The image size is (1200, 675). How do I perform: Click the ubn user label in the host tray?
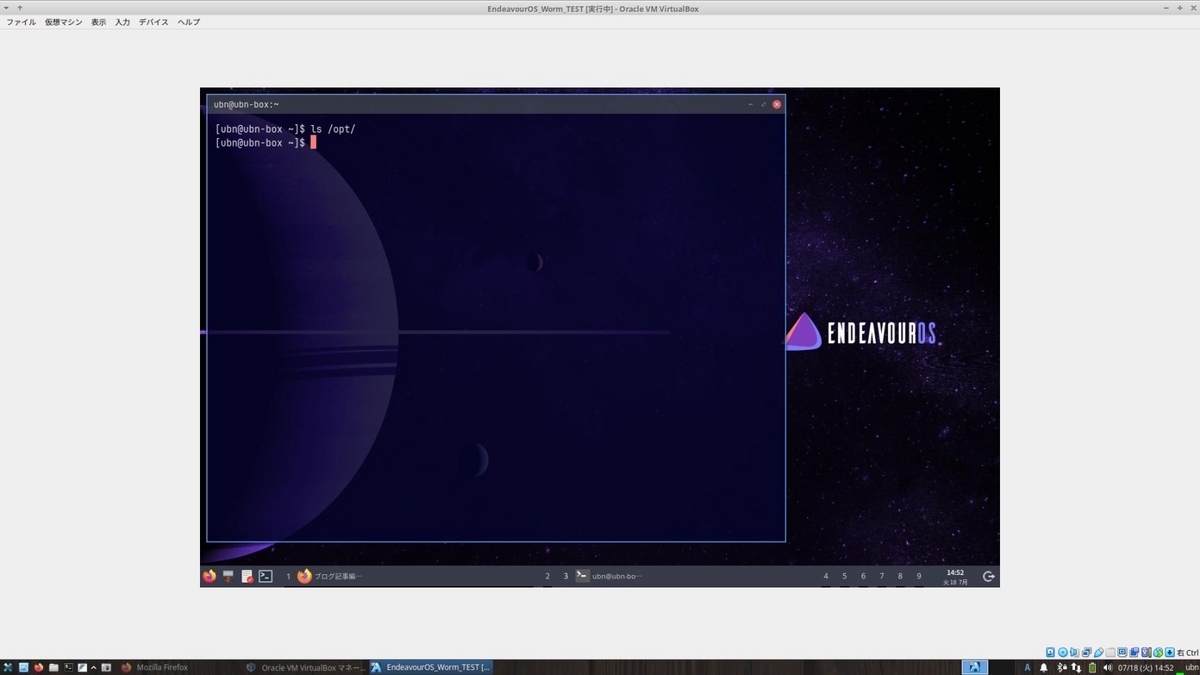coord(1191,667)
